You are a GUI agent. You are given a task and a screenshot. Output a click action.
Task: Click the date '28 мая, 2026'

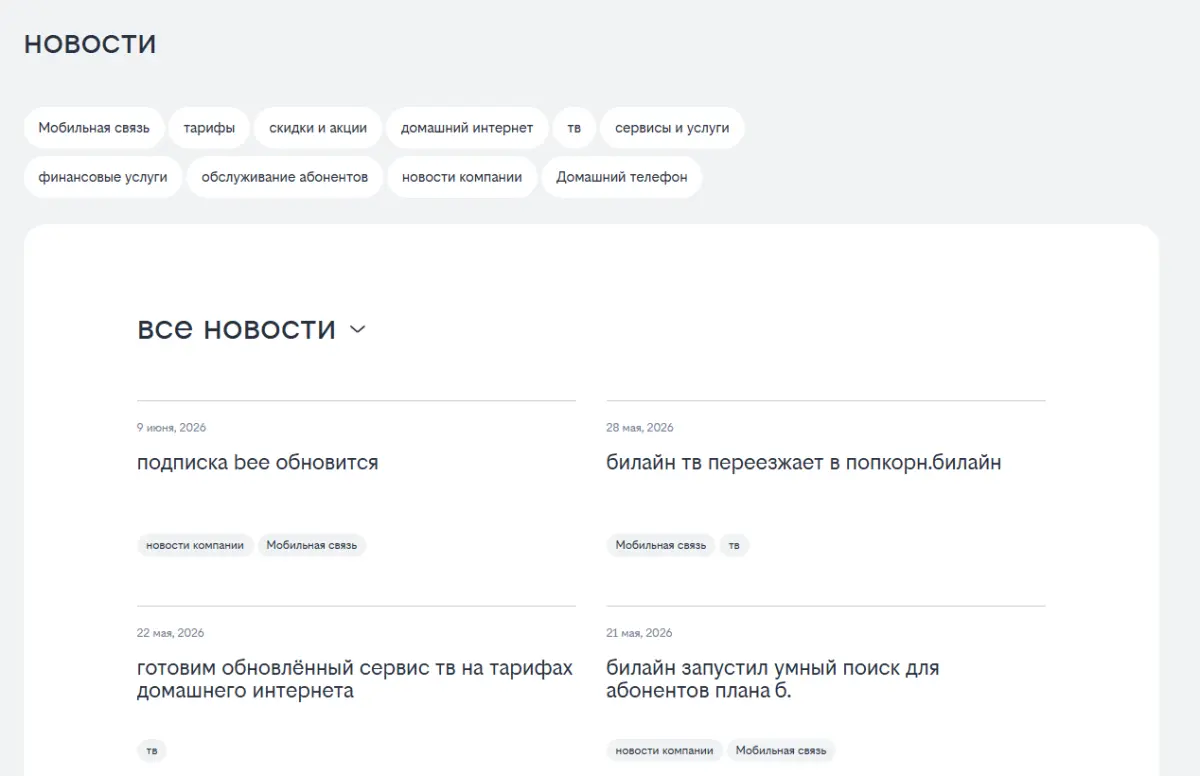[640, 427]
